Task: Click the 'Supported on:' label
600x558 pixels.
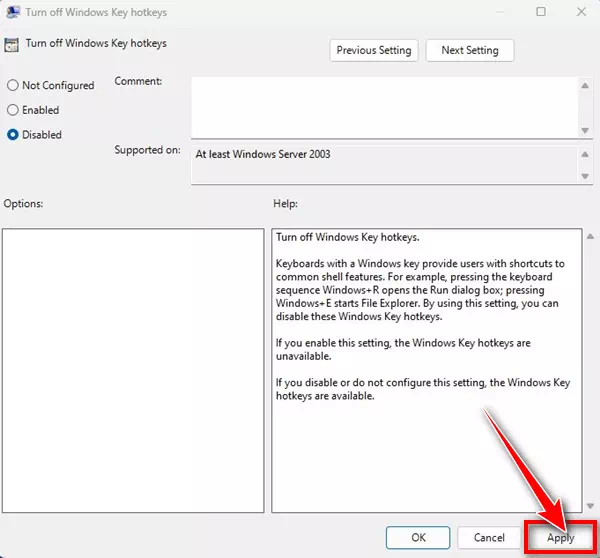Action: coord(147,150)
